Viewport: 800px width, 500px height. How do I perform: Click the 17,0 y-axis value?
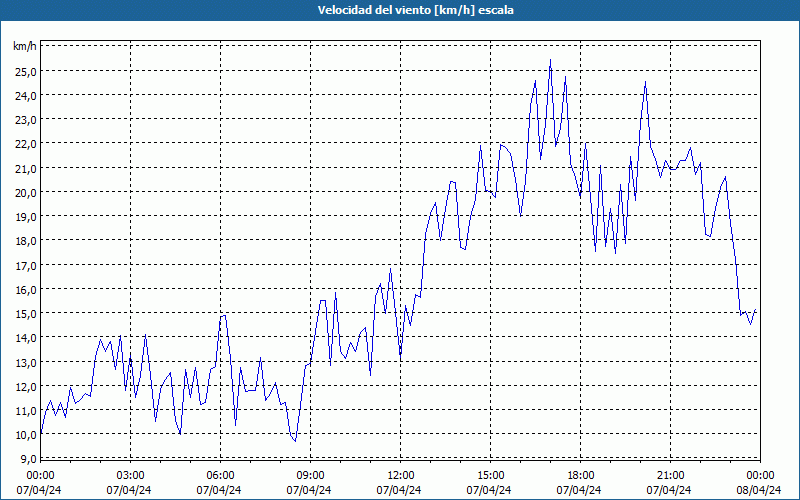[26, 265]
